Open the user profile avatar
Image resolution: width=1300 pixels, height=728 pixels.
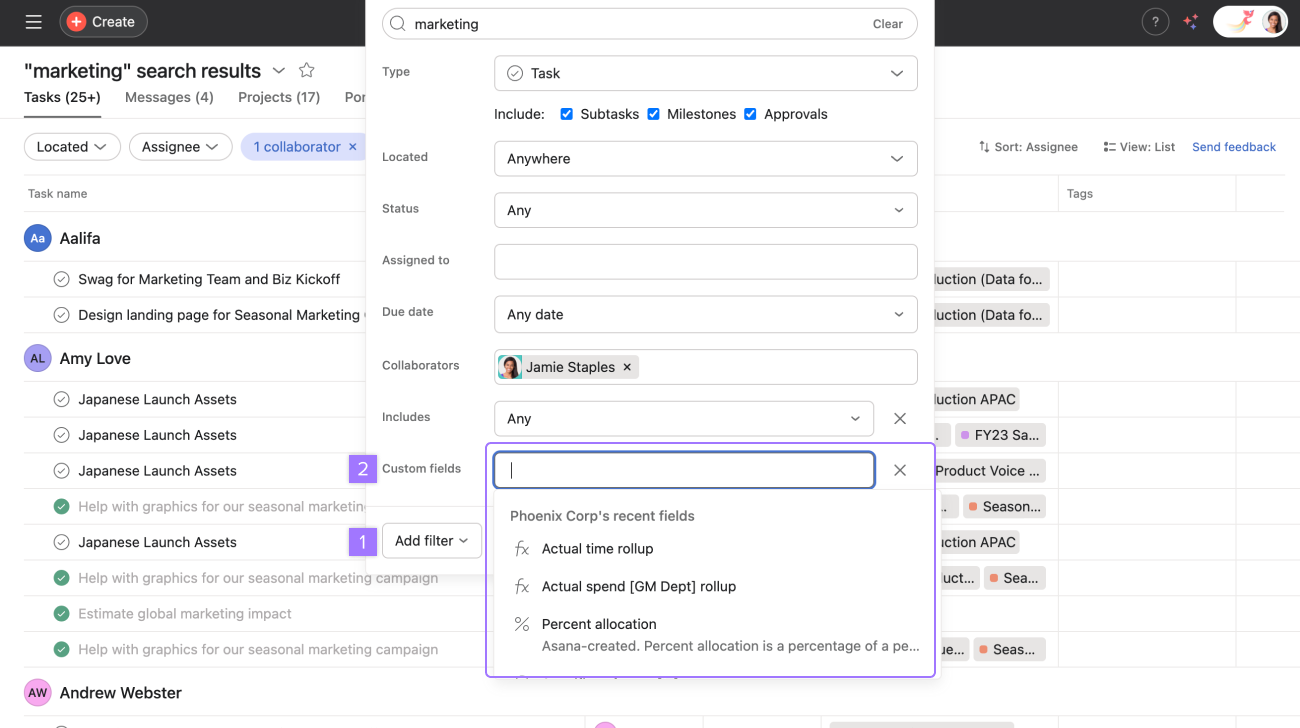(x=1273, y=22)
